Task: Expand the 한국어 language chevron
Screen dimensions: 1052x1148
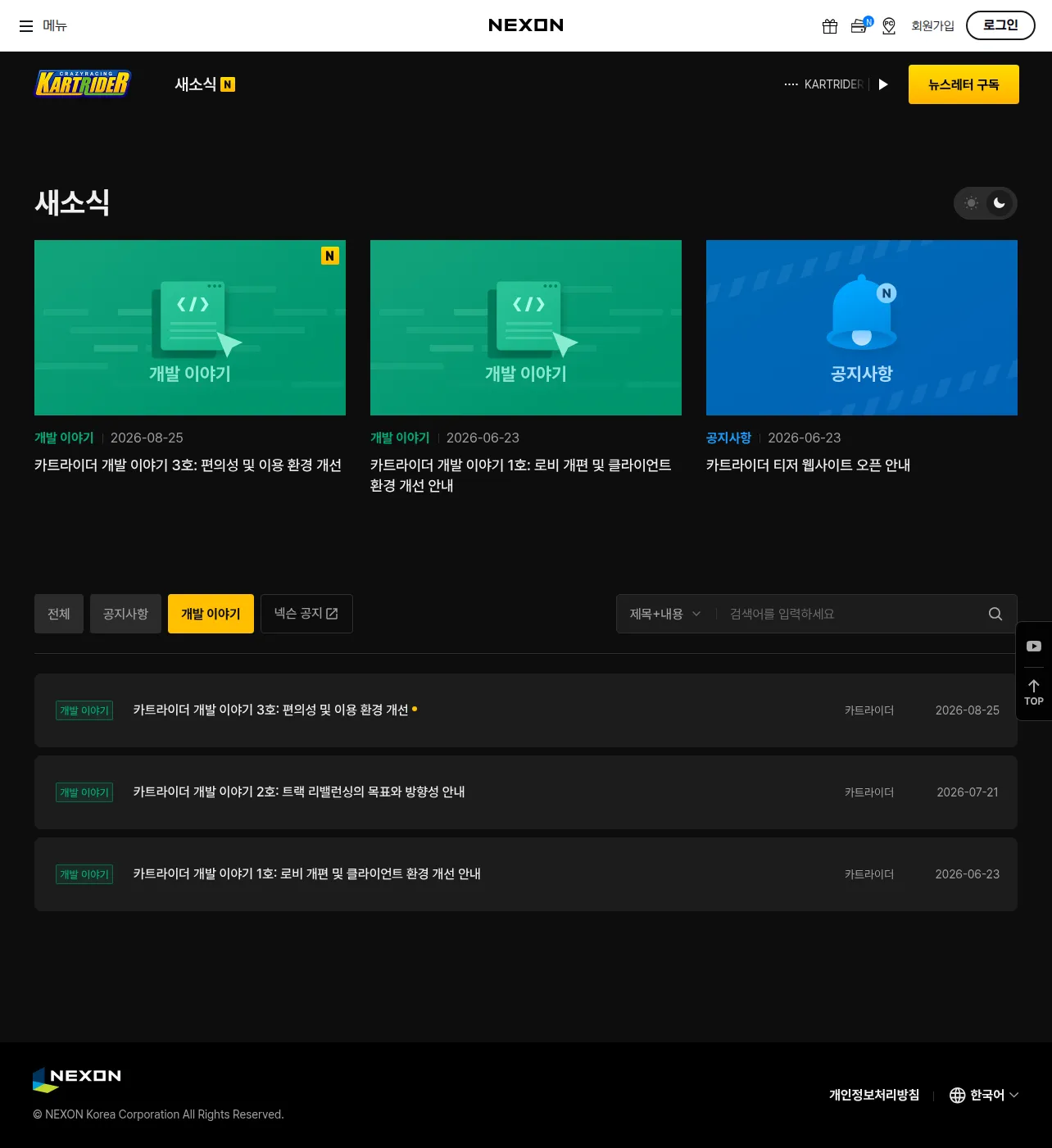Action: [1014, 1096]
